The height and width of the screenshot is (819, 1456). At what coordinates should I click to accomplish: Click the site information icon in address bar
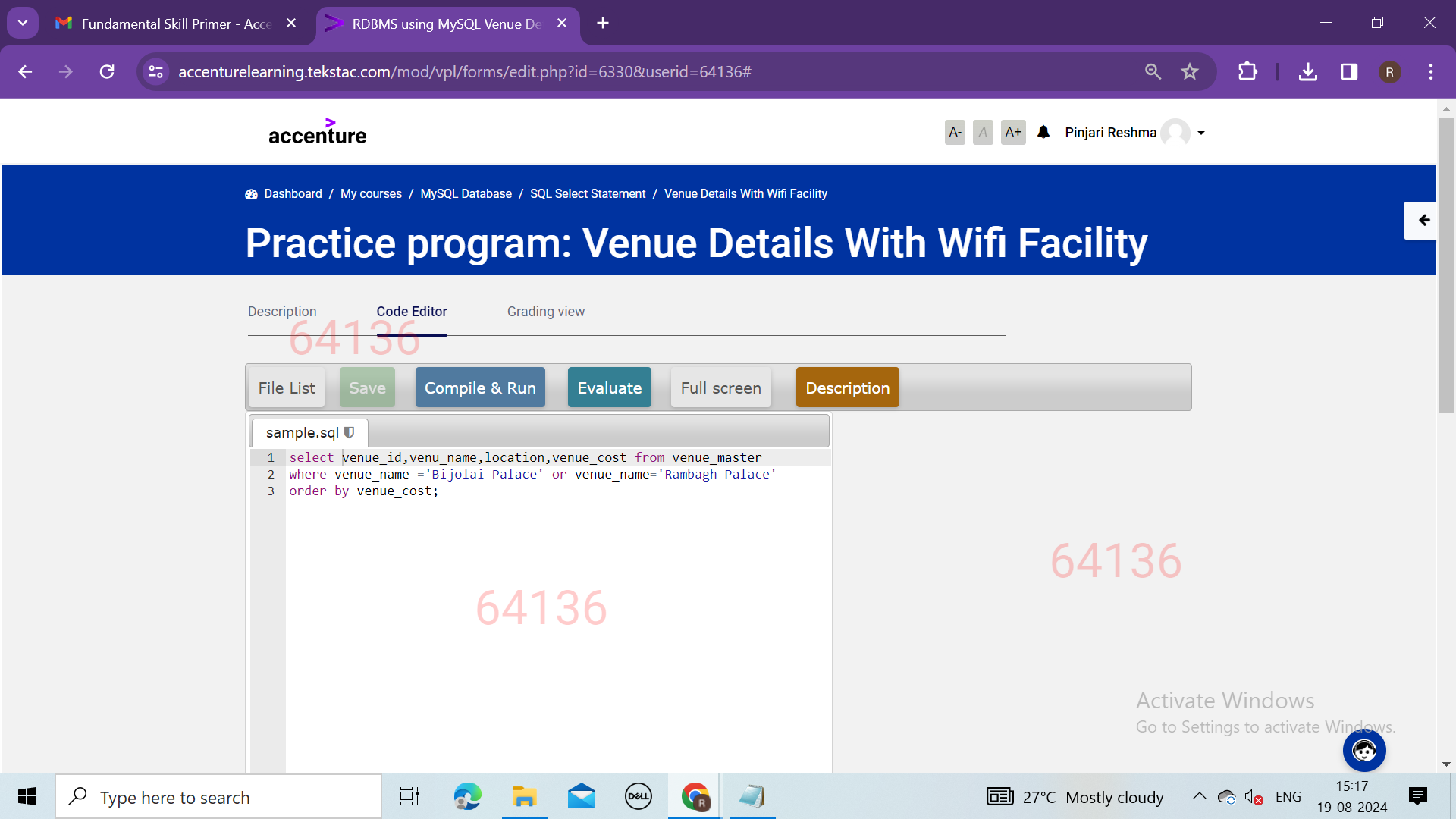(x=156, y=71)
